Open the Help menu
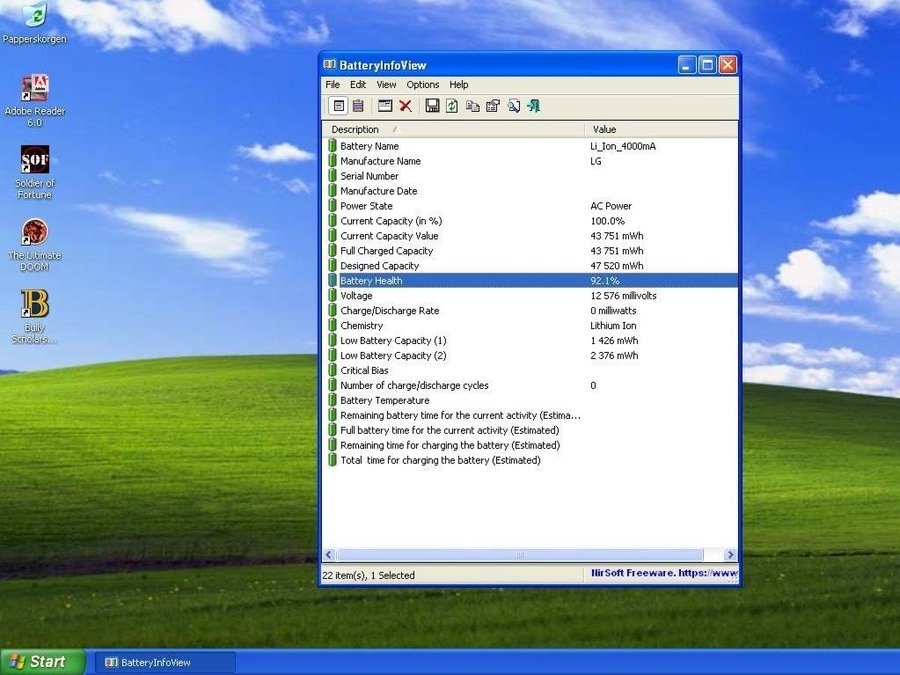 tap(459, 84)
